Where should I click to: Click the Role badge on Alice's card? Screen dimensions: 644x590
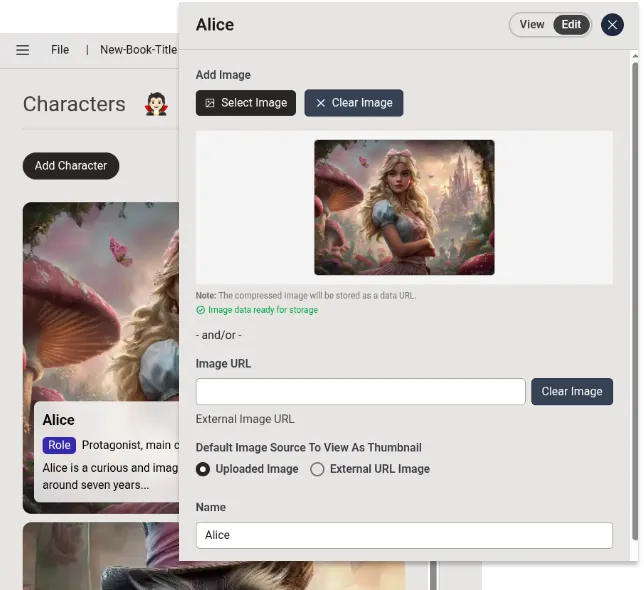tap(60, 445)
